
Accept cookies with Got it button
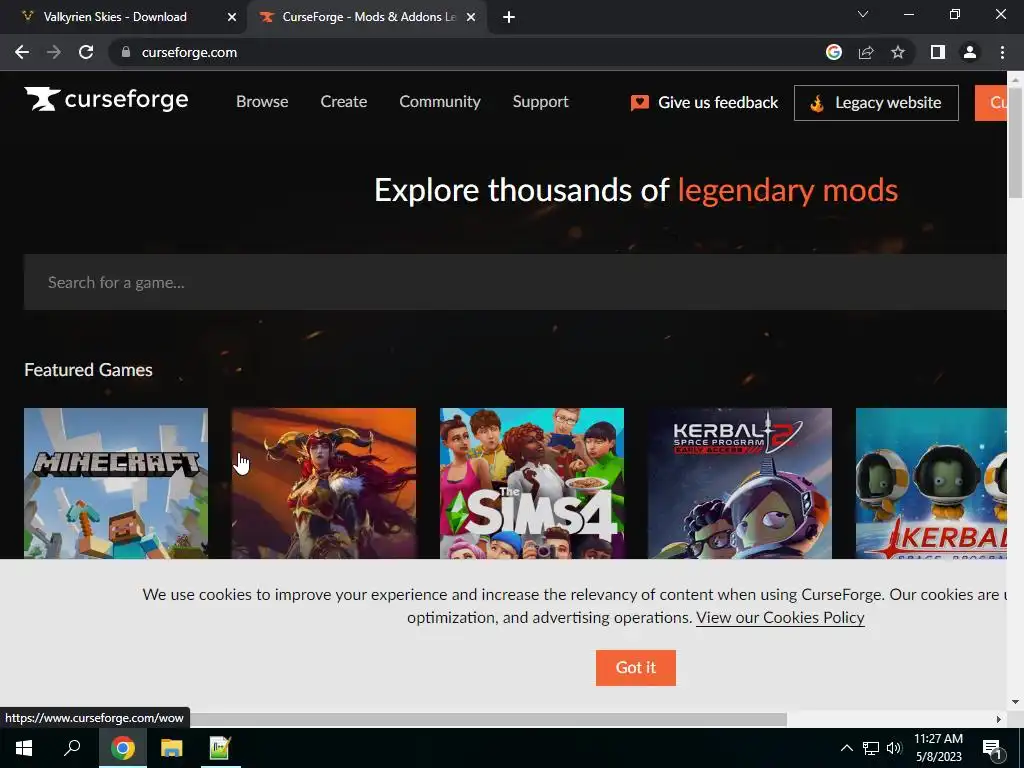point(635,667)
